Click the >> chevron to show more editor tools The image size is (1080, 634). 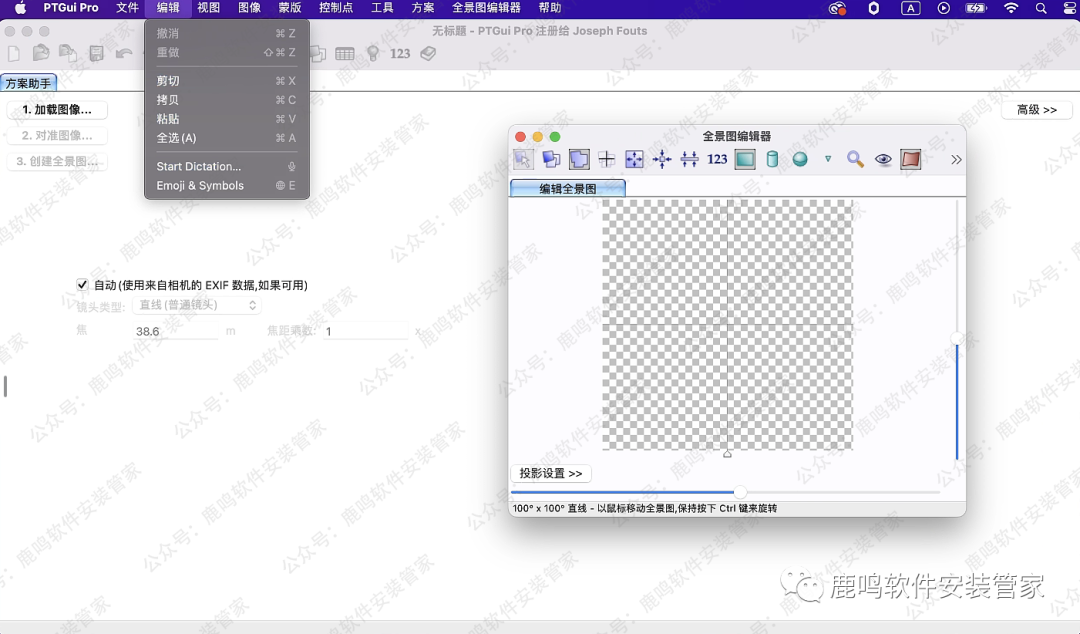pyautogui.click(x=956, y=159)
